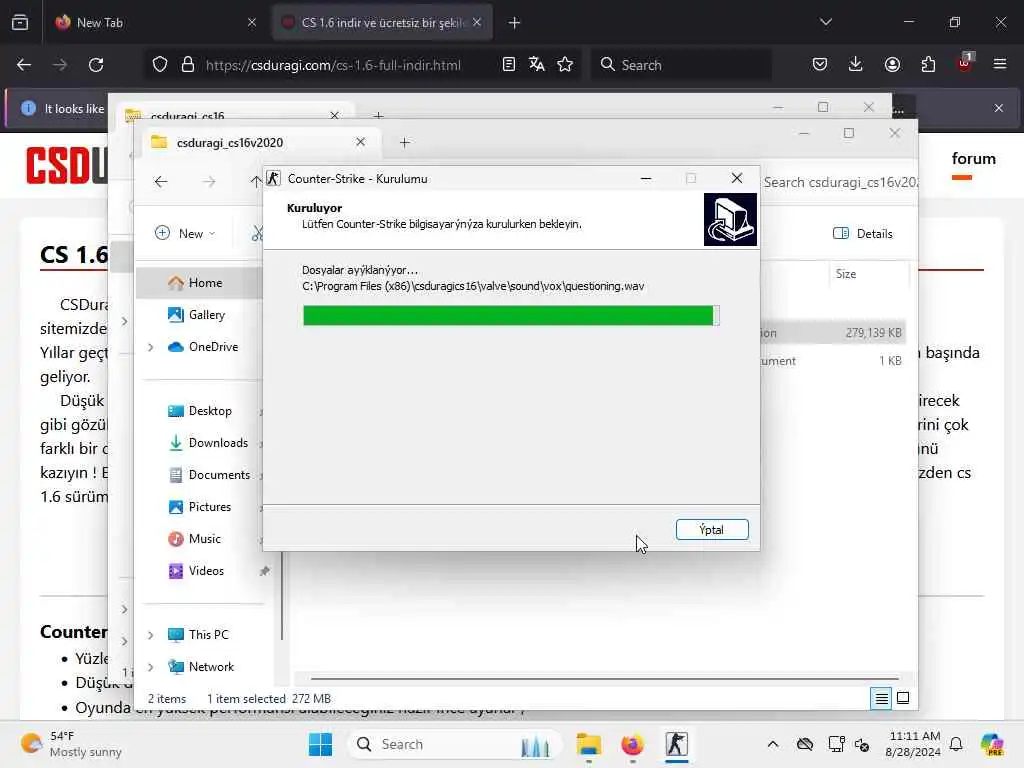Click the installer computer graphic in header
1024x768 pixels.
point(730,219)
